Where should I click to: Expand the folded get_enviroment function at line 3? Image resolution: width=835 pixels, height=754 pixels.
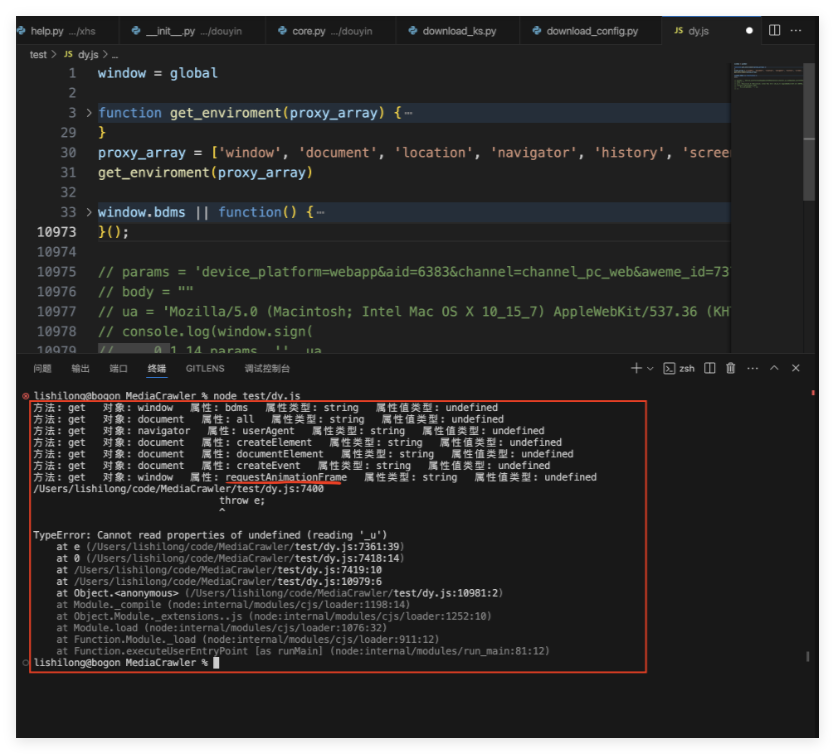pos(89,113)
